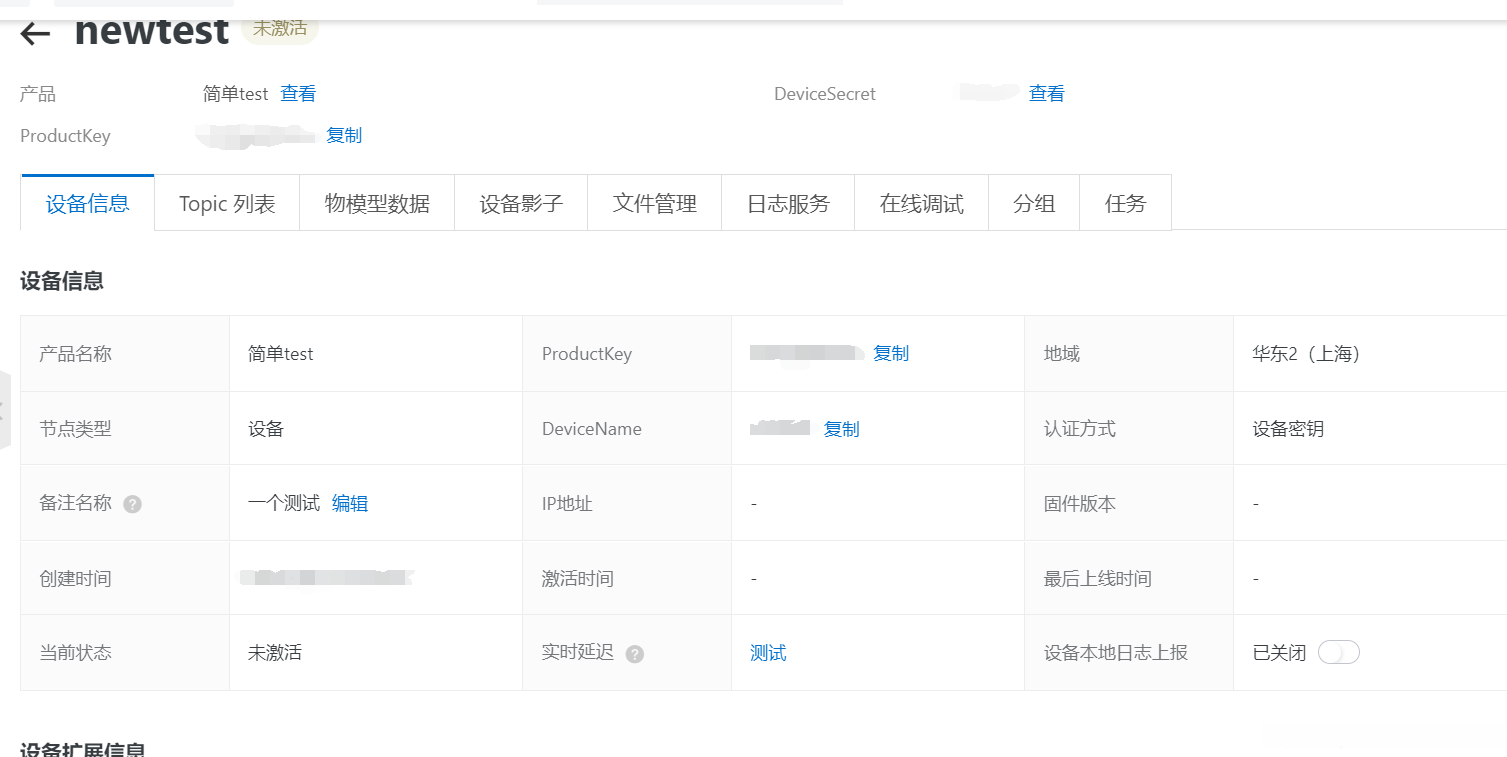Click the DeviceName label cell
1507x757 pixels.
tap(627, 429)
